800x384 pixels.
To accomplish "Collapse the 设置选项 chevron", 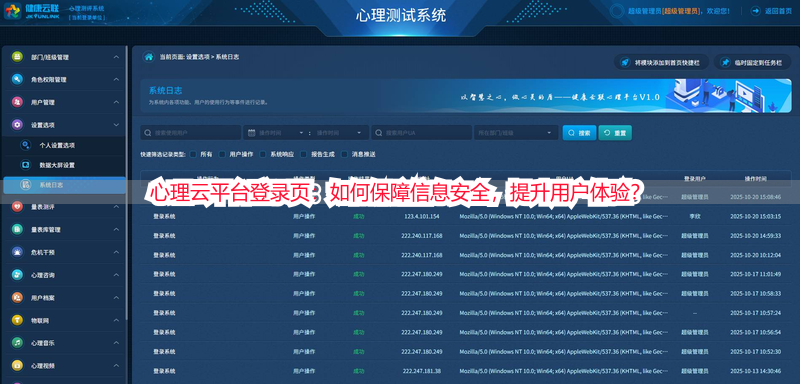I will pyautogui.click(x=116, y=124).
